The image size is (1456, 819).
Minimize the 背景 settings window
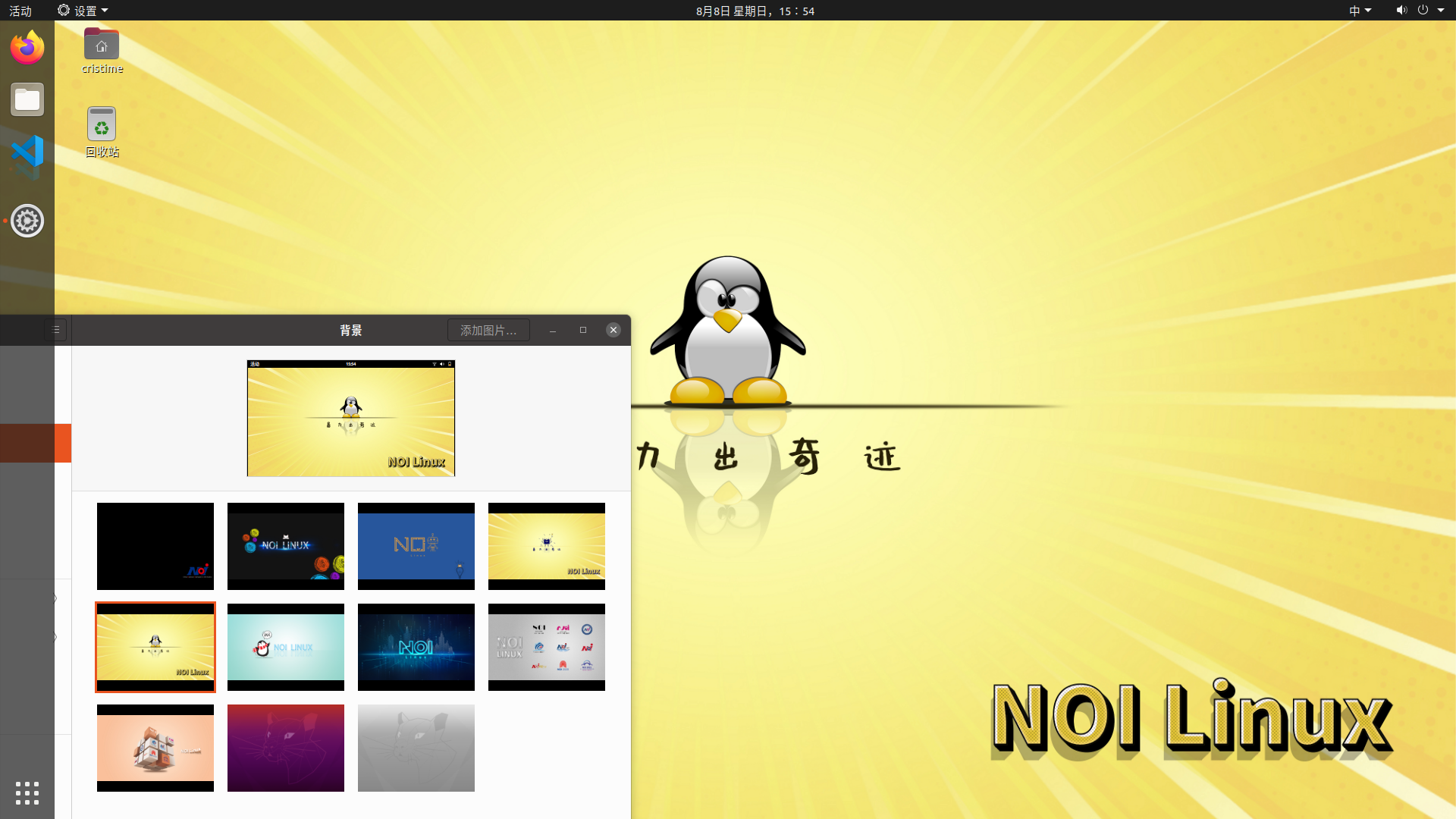553,330
